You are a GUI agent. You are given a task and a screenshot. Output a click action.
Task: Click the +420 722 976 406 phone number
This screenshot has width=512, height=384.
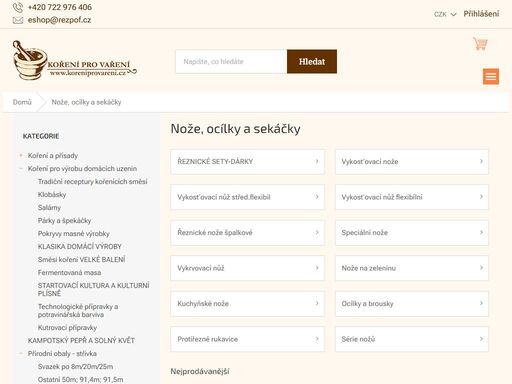(60, 7)
